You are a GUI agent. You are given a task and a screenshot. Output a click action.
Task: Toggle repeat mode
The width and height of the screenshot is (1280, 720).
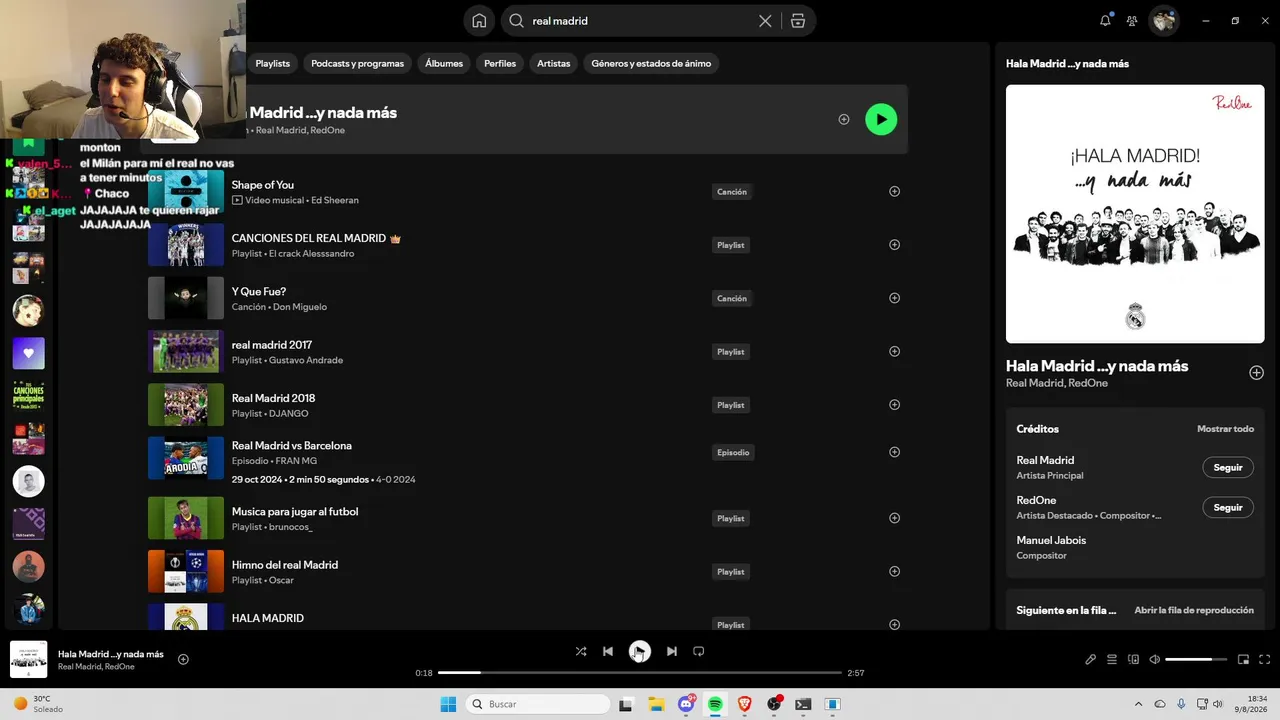(699, 651)
